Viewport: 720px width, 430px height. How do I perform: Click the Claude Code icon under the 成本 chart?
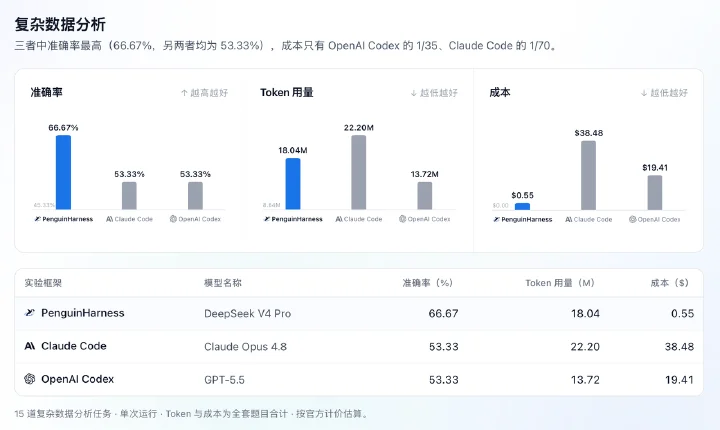568,220
